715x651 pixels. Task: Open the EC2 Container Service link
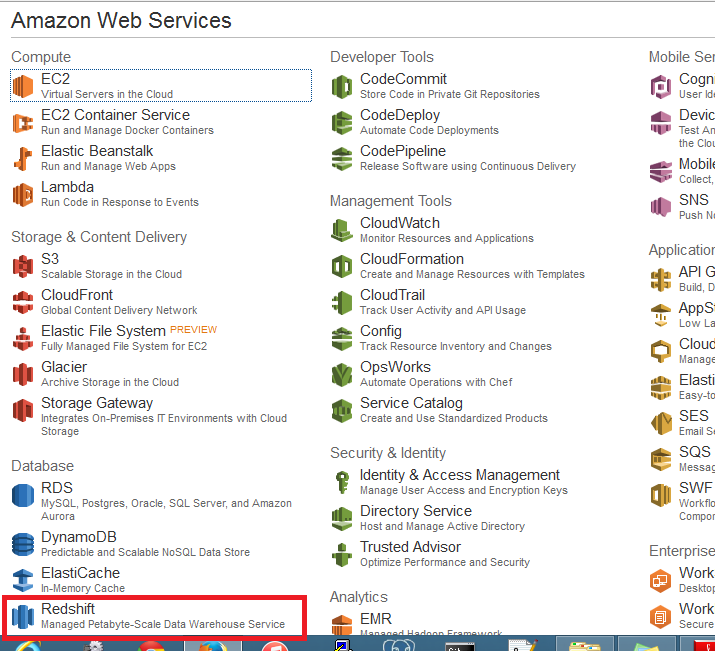click(x=115, y=115)
